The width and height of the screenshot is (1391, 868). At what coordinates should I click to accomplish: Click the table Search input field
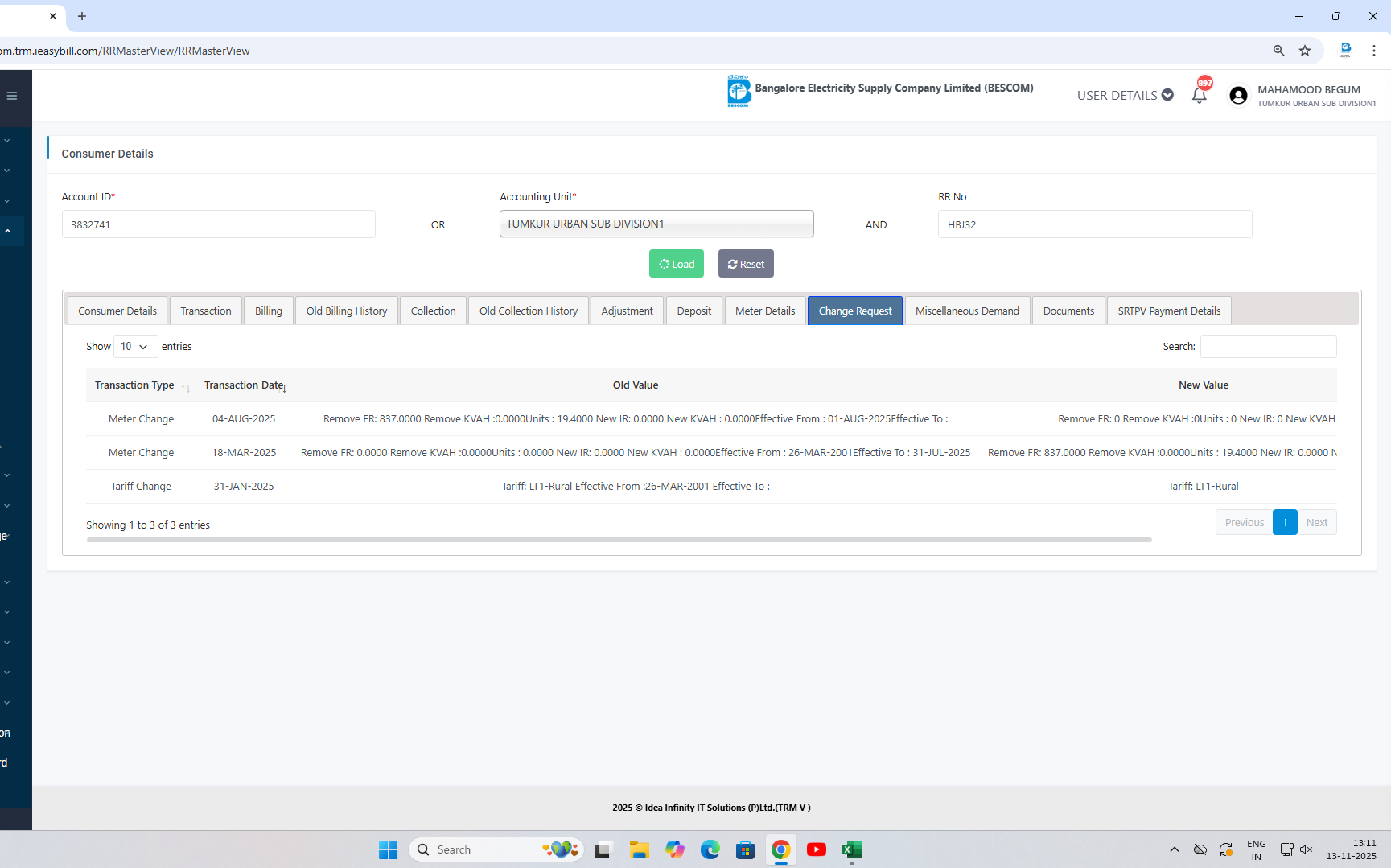click(x=1268, y=347)
